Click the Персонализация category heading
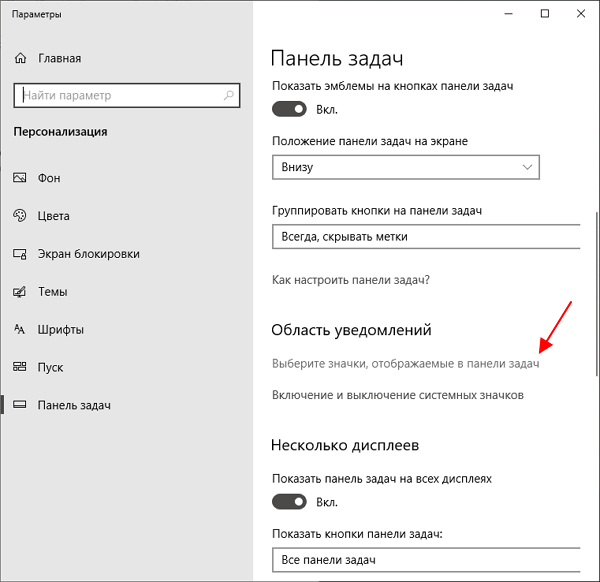This screenshot has width=600, height=582. tap(60, 132)
